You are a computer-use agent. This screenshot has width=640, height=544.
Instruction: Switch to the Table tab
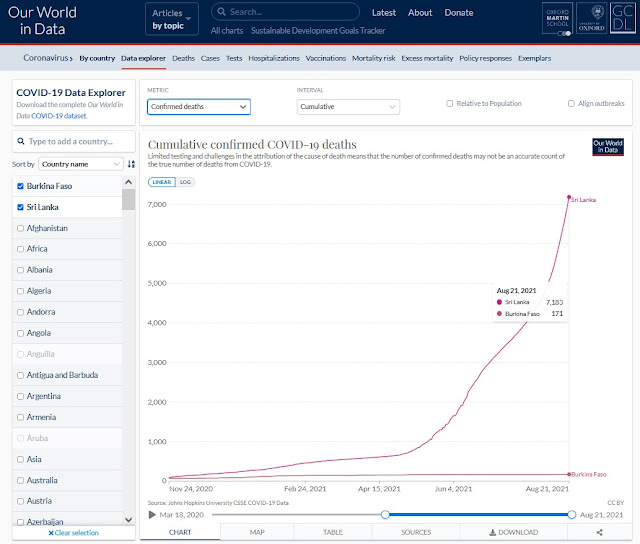pos(333,532)
